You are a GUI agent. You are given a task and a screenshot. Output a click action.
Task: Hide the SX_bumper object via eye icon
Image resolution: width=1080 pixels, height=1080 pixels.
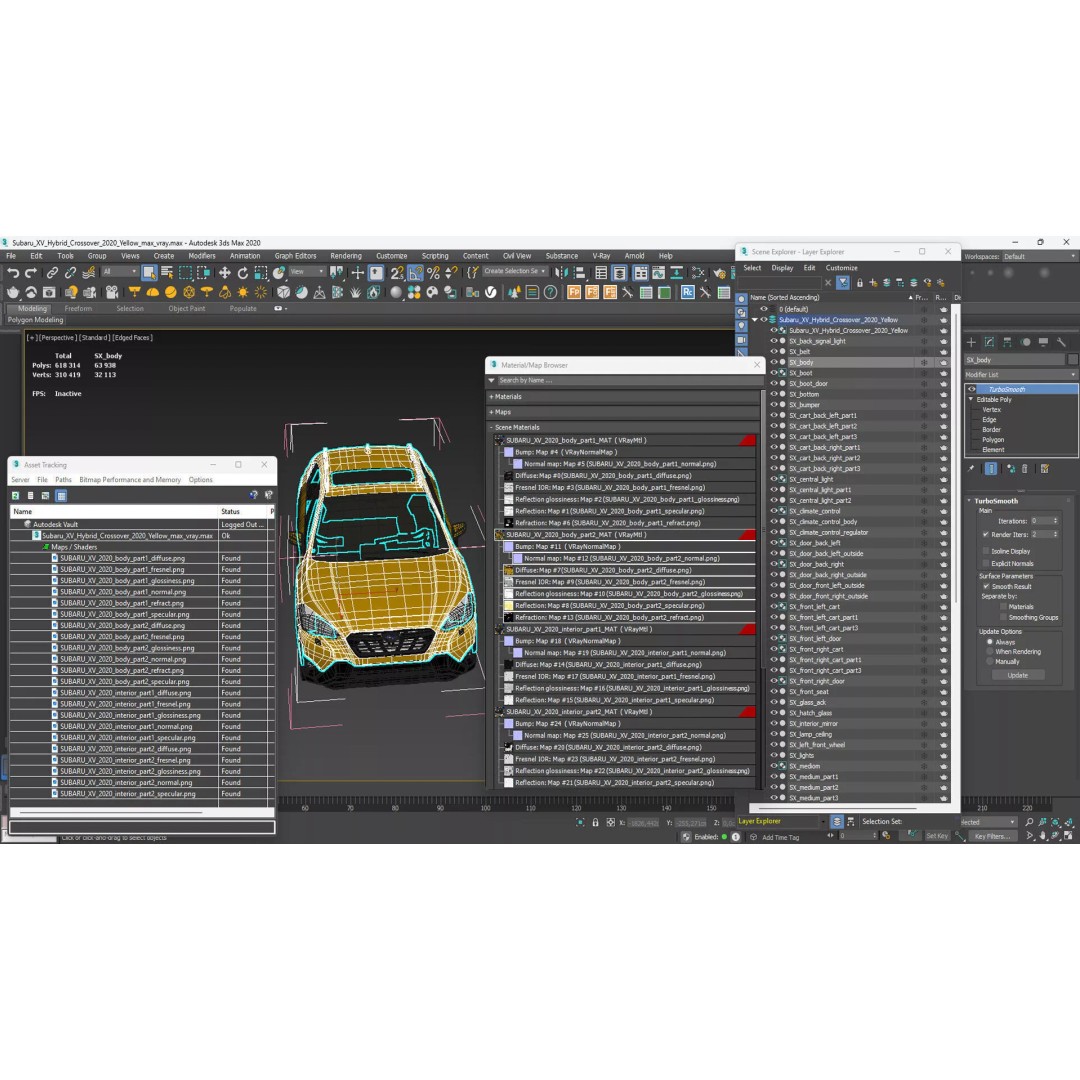[x=773, y=405]
